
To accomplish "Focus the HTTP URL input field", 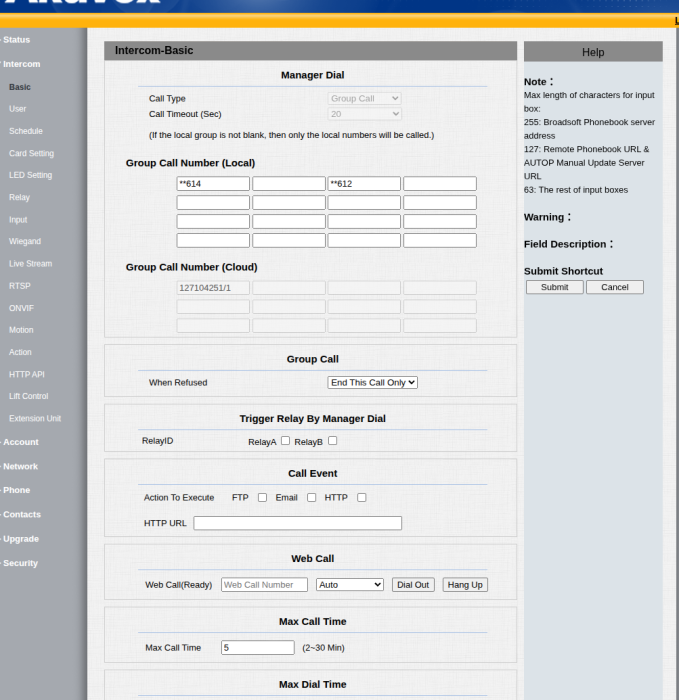I will pyautogui.click(x=297, y=523).
